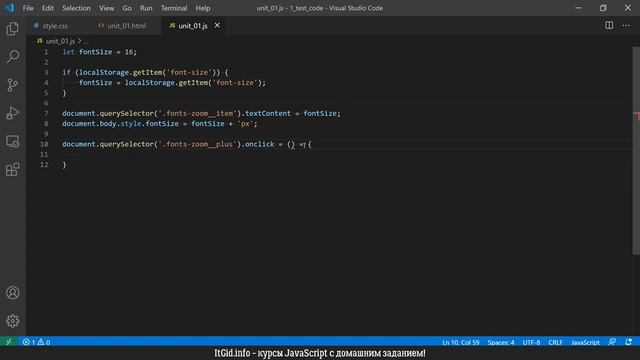Click 'fontSize = localStorage.getItem' line 4
The image size is (640, 360).
172,82
